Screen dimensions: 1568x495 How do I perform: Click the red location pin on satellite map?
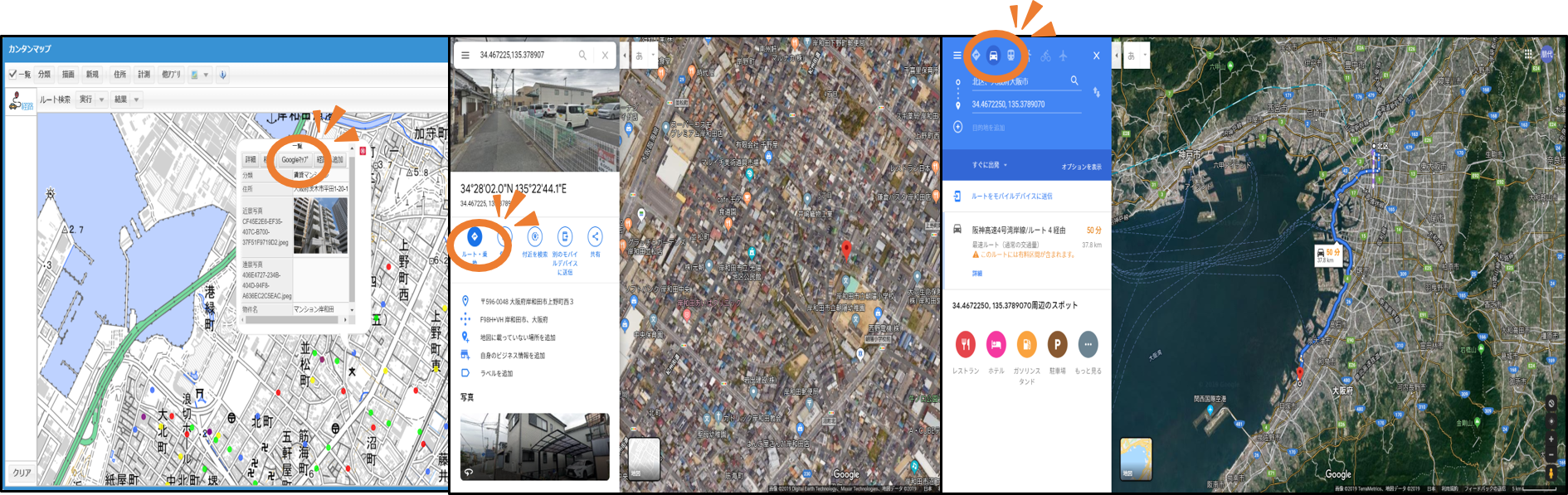click(x=846, y=250)
